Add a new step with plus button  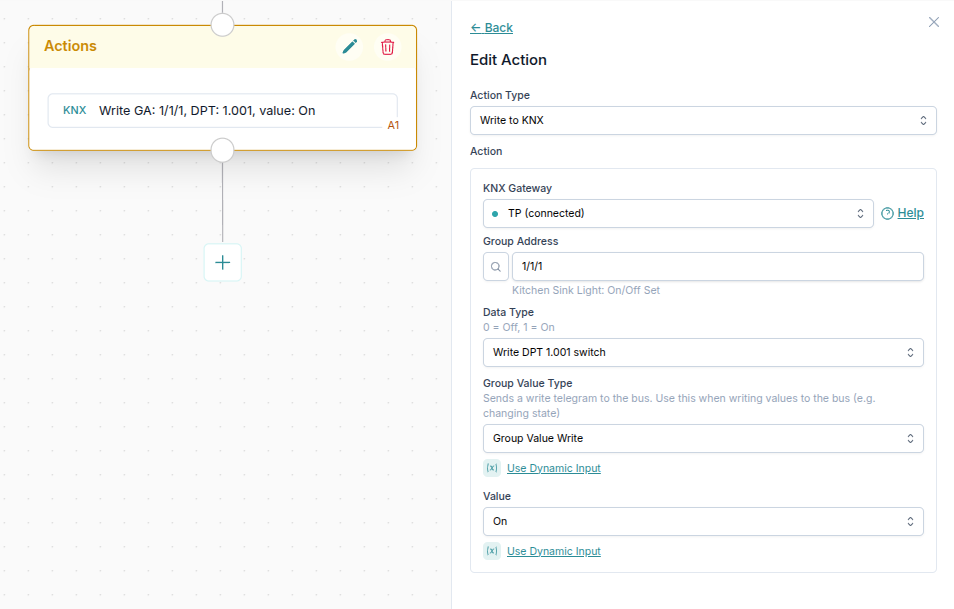click(222, 262)
